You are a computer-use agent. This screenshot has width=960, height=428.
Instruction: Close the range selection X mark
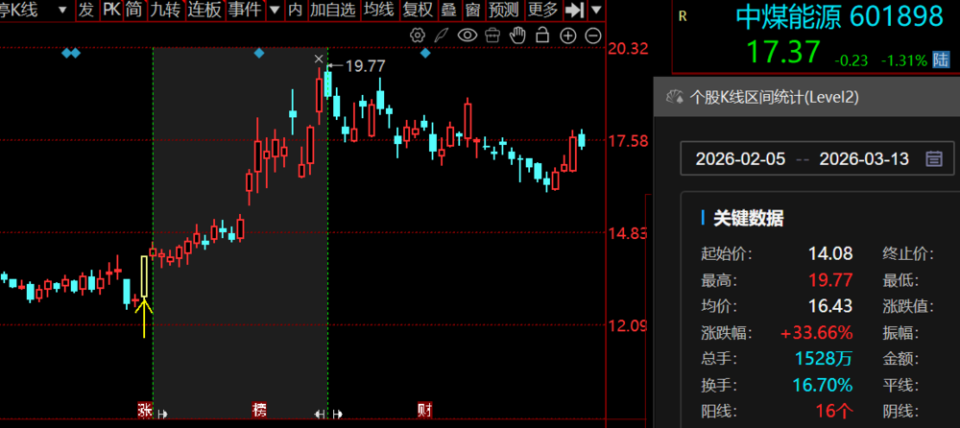[318, 59]
